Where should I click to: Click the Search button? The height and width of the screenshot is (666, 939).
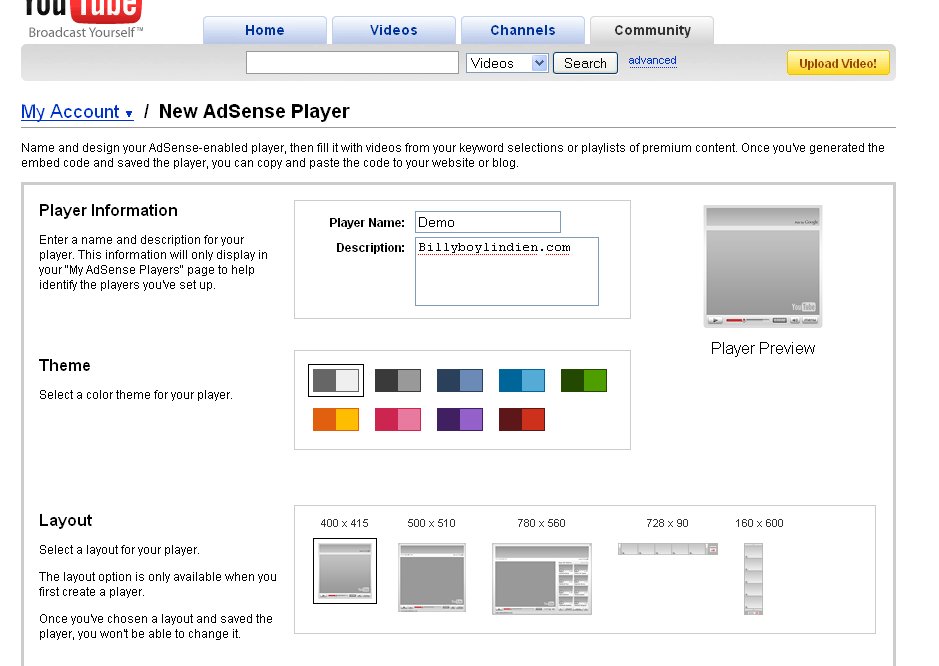click(585, 63)
